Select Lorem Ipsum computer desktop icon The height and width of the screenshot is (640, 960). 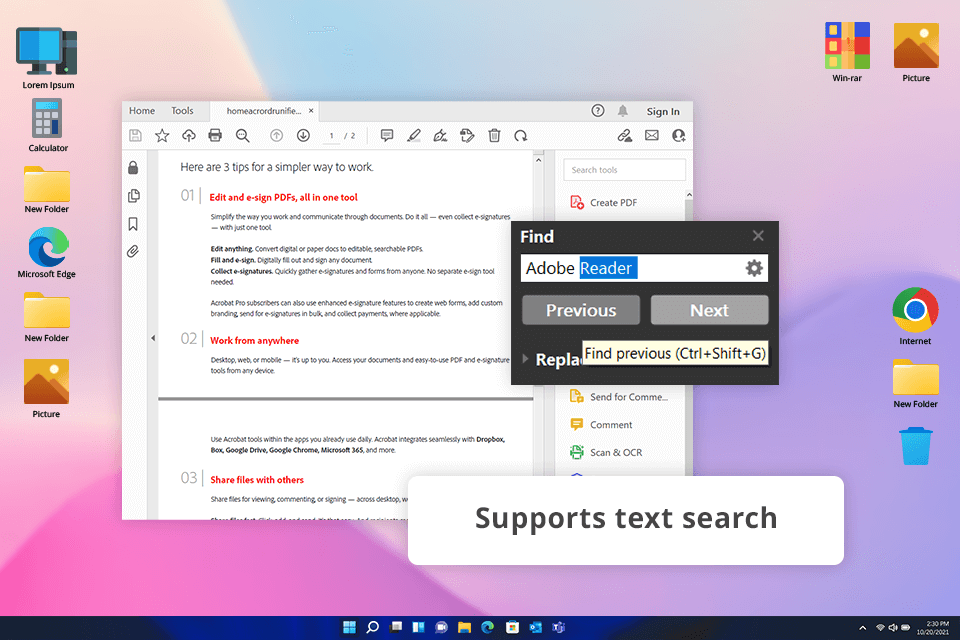[48, 58]
